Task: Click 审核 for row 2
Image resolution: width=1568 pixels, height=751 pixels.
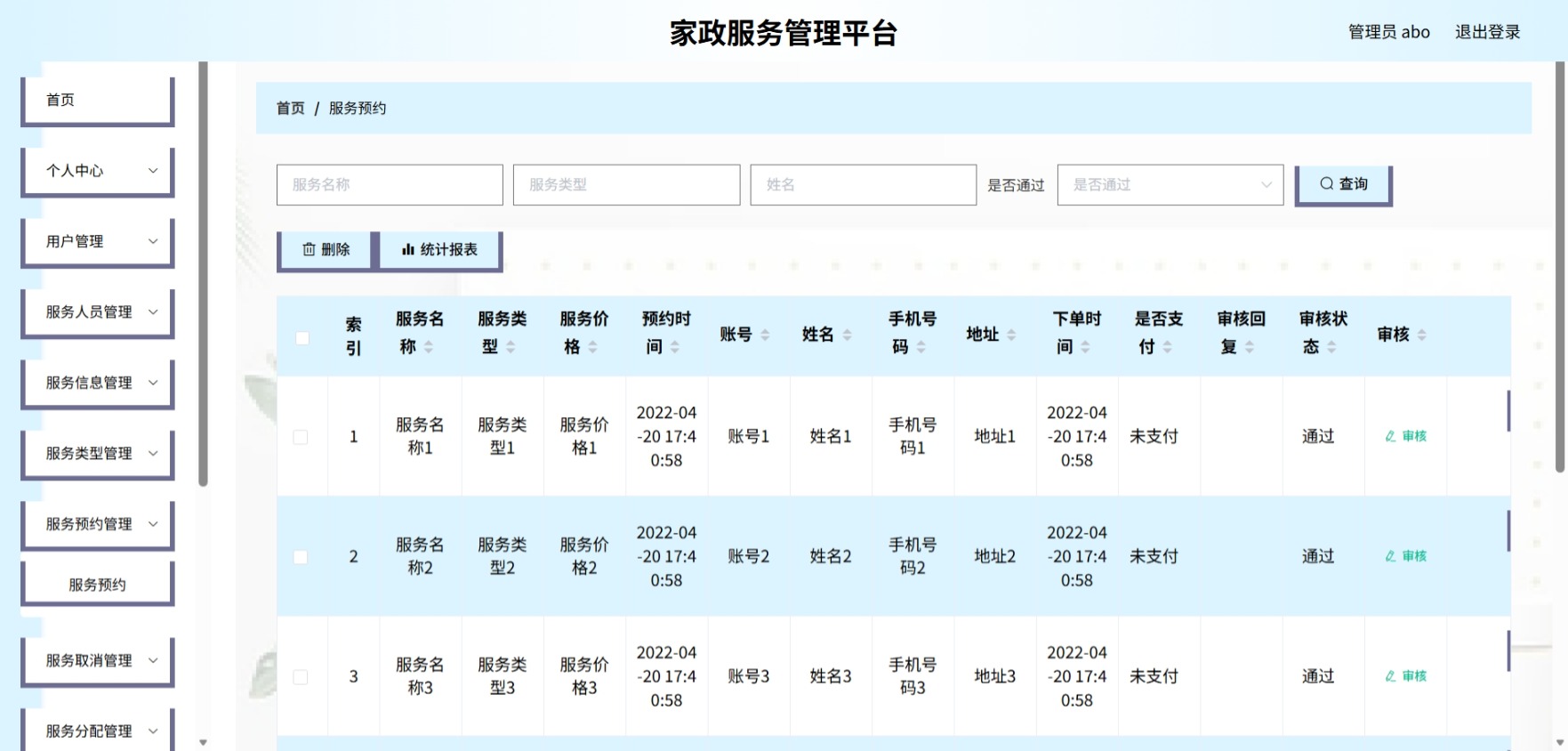Action: [x=1406, y=556]
